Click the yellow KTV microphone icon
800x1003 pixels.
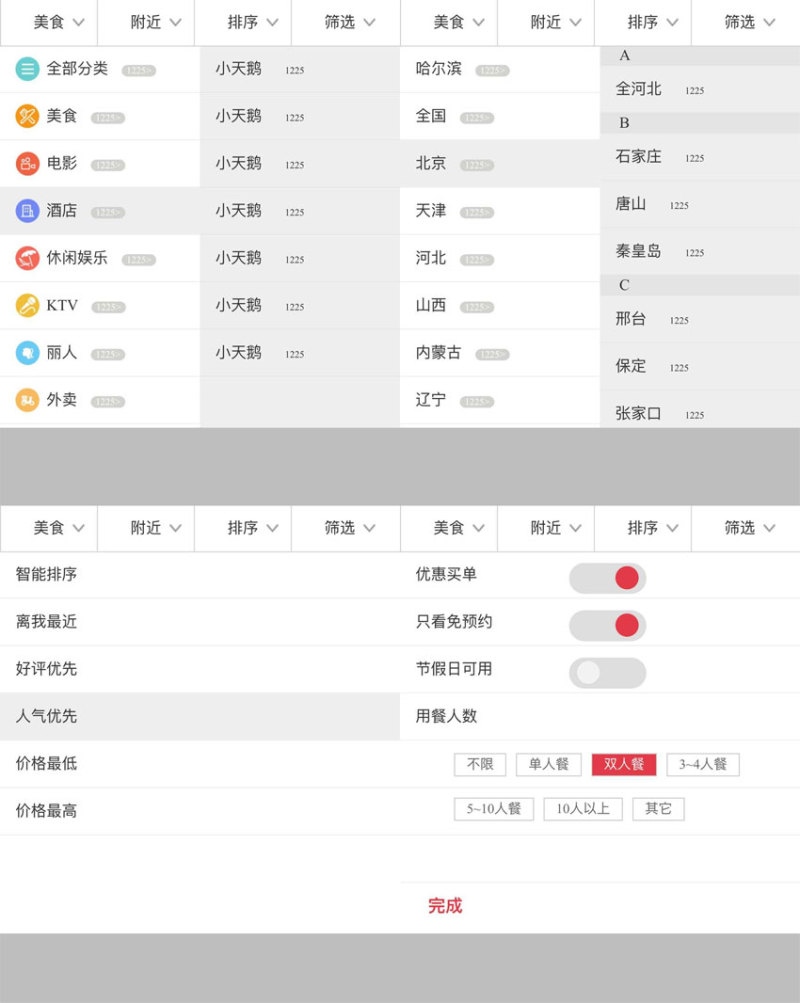tap(27, 306)
